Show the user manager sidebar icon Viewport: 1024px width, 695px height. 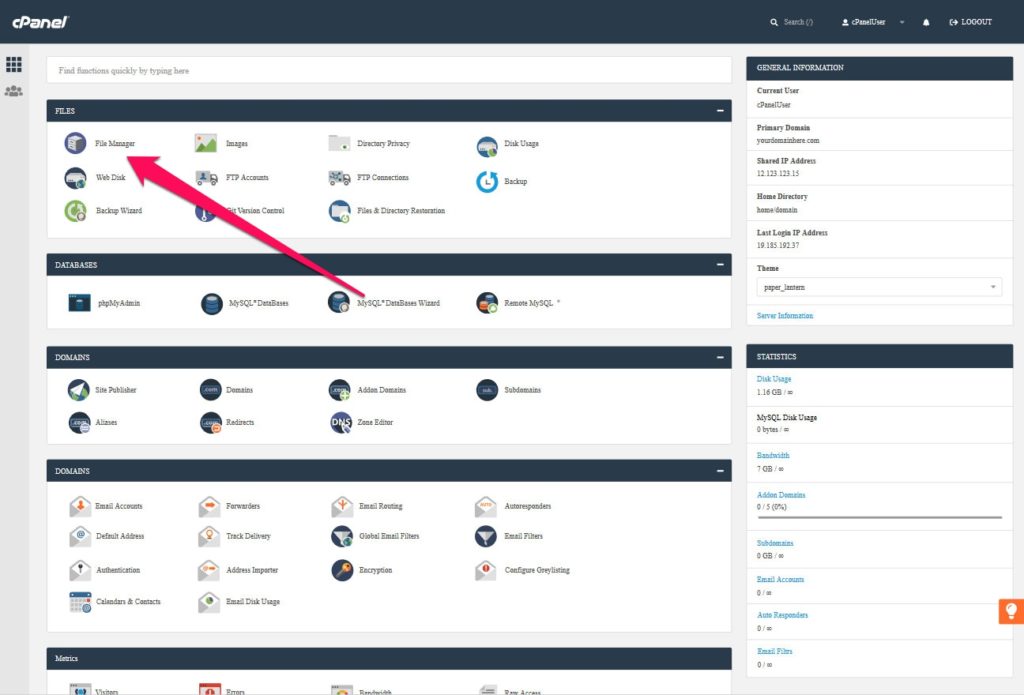pos(14,91)
